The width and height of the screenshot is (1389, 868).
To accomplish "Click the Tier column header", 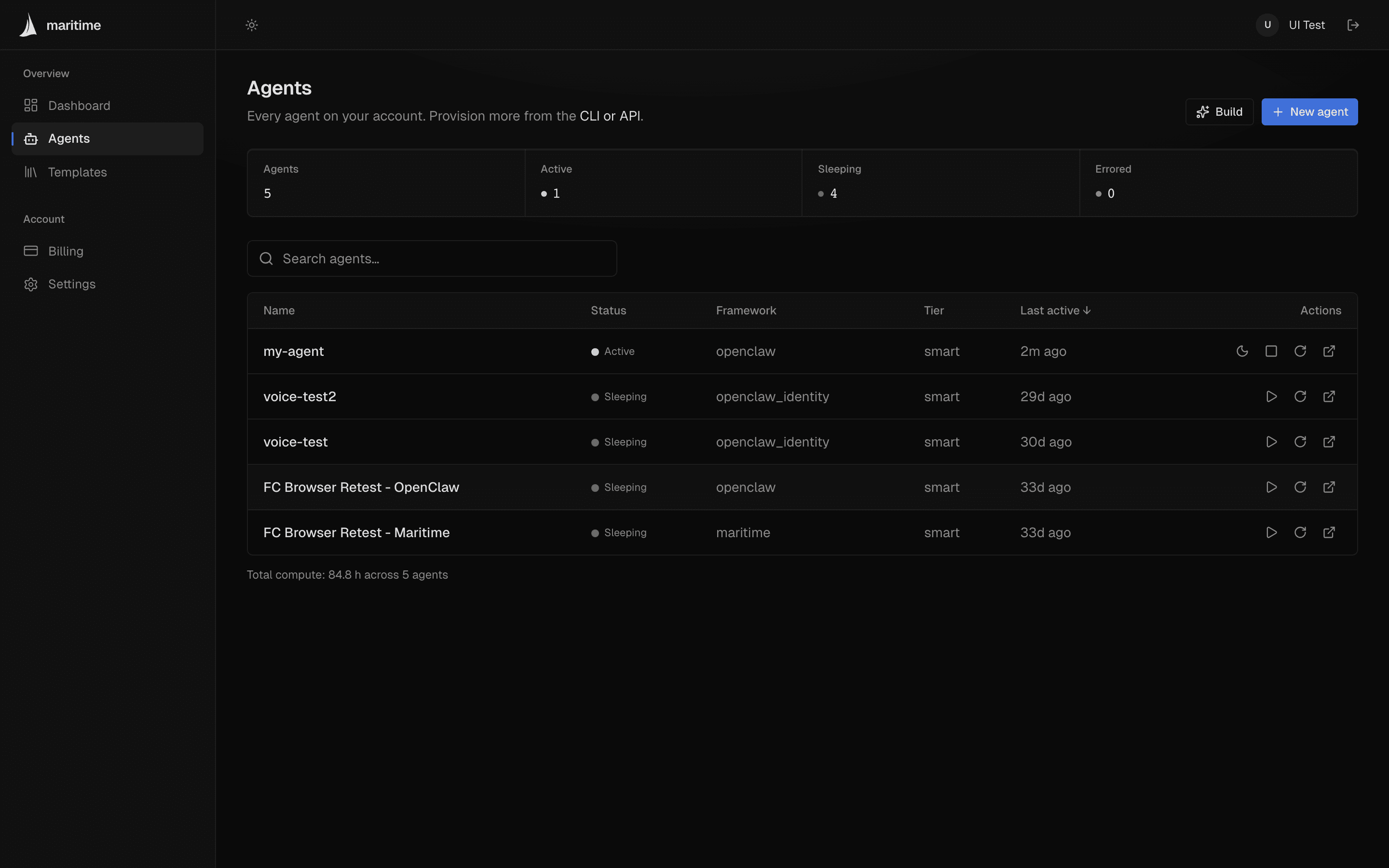I will click(933, 311).
